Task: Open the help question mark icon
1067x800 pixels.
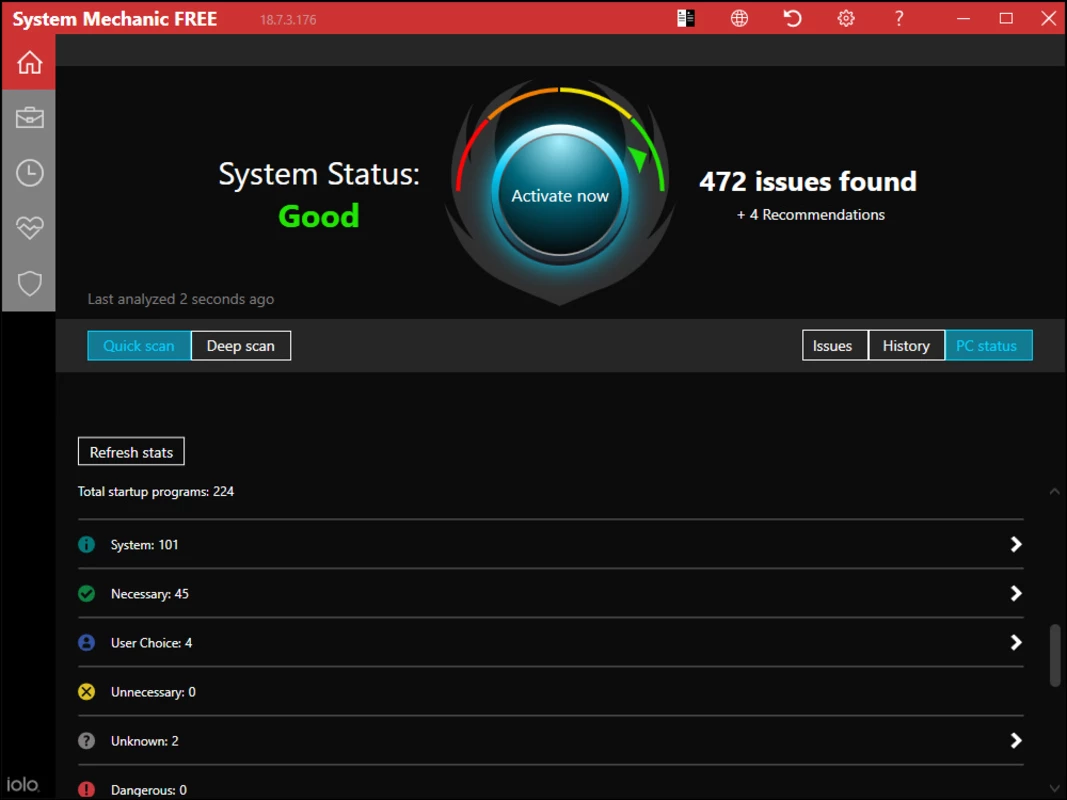Action: coord(899,18)
